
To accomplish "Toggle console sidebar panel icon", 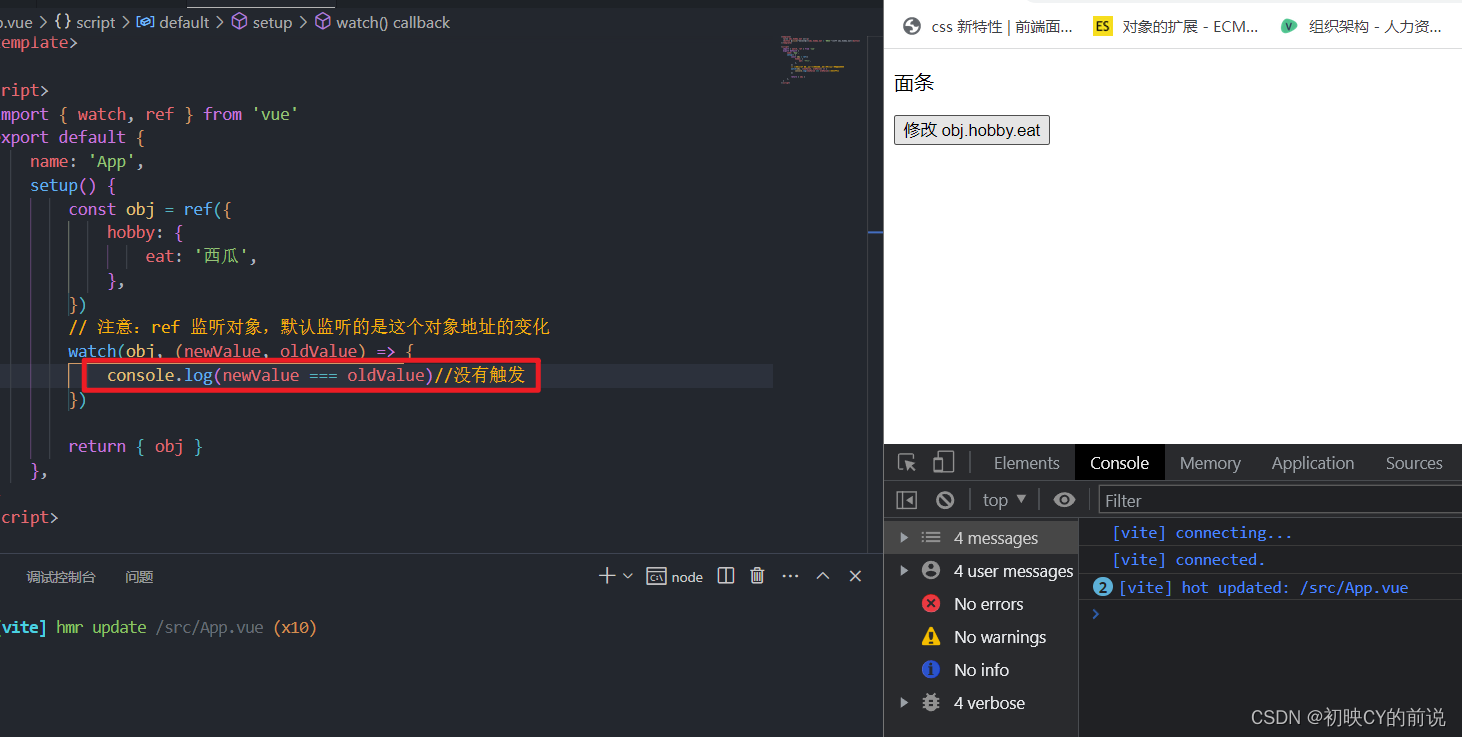I will [907, 500].
